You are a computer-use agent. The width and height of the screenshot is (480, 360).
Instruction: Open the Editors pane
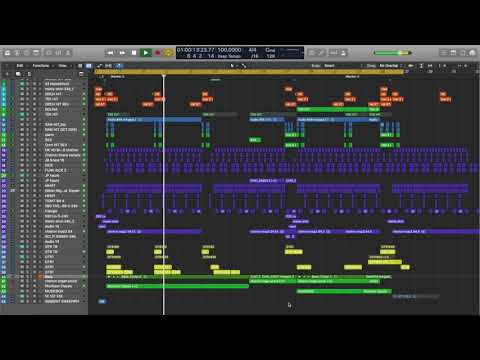(x=68, y=53)
